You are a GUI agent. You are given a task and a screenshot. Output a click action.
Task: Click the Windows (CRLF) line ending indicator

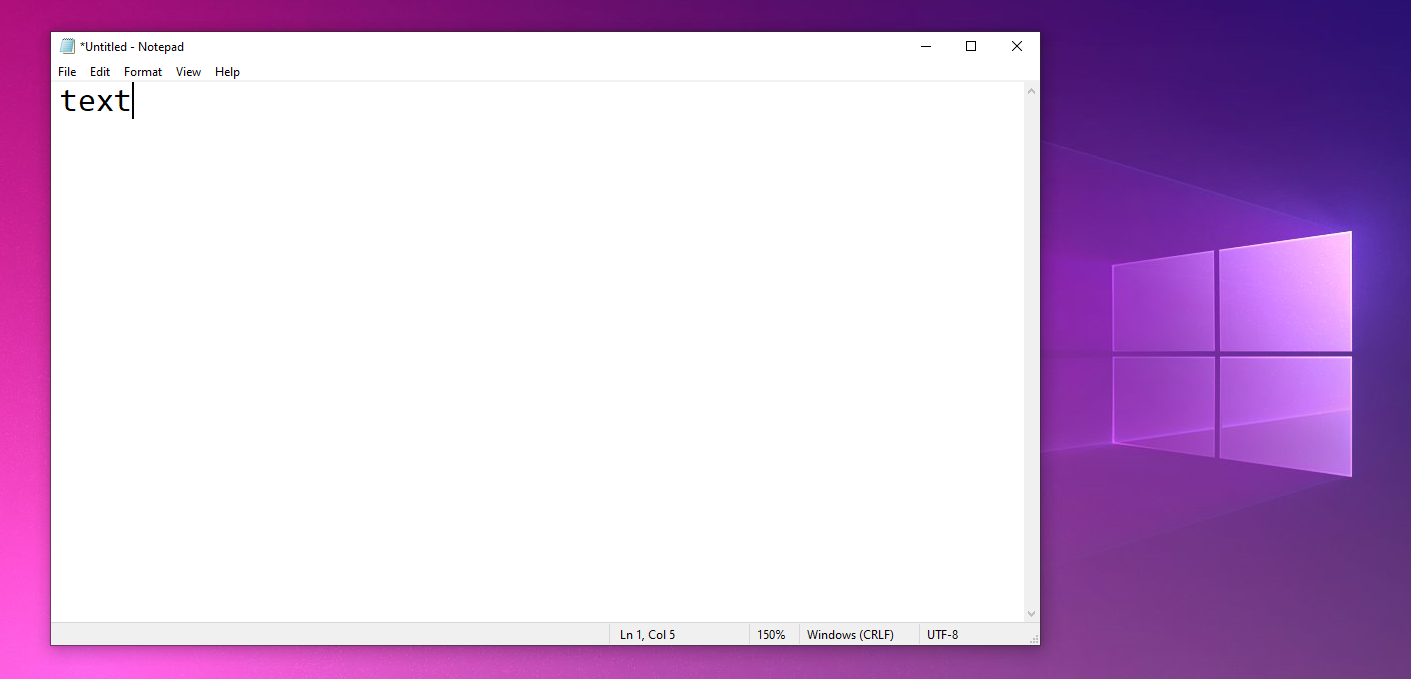coord(850,635)
